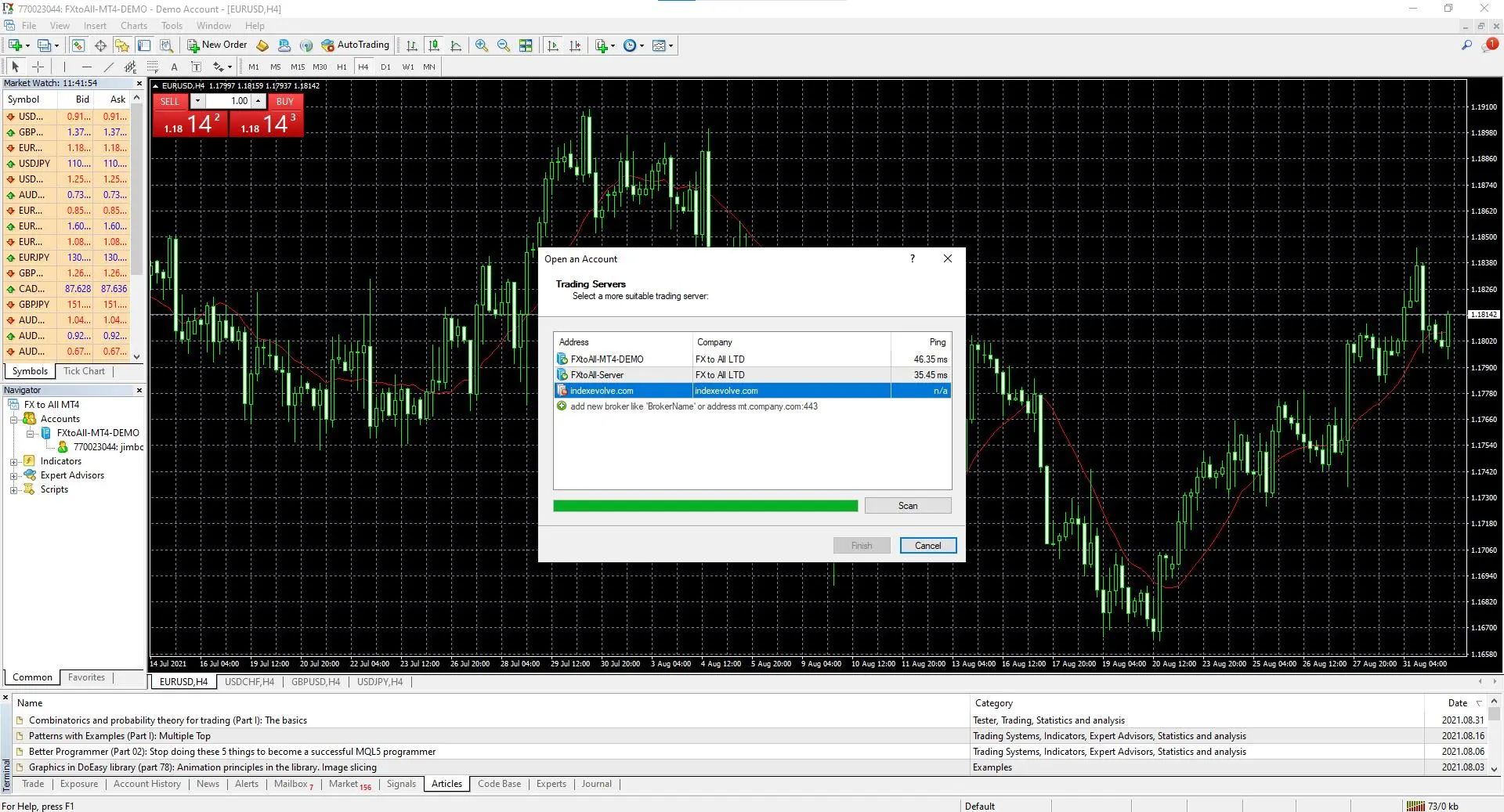Screen dimensions: 1504x812
Task: Click the Tile Windows icon
Action: point(526,45)
